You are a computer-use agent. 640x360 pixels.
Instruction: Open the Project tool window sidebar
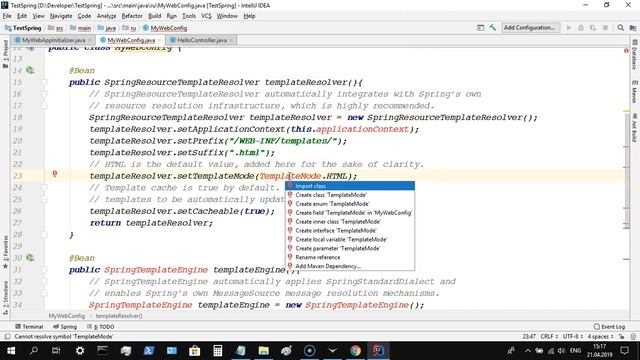pos(5,54)
